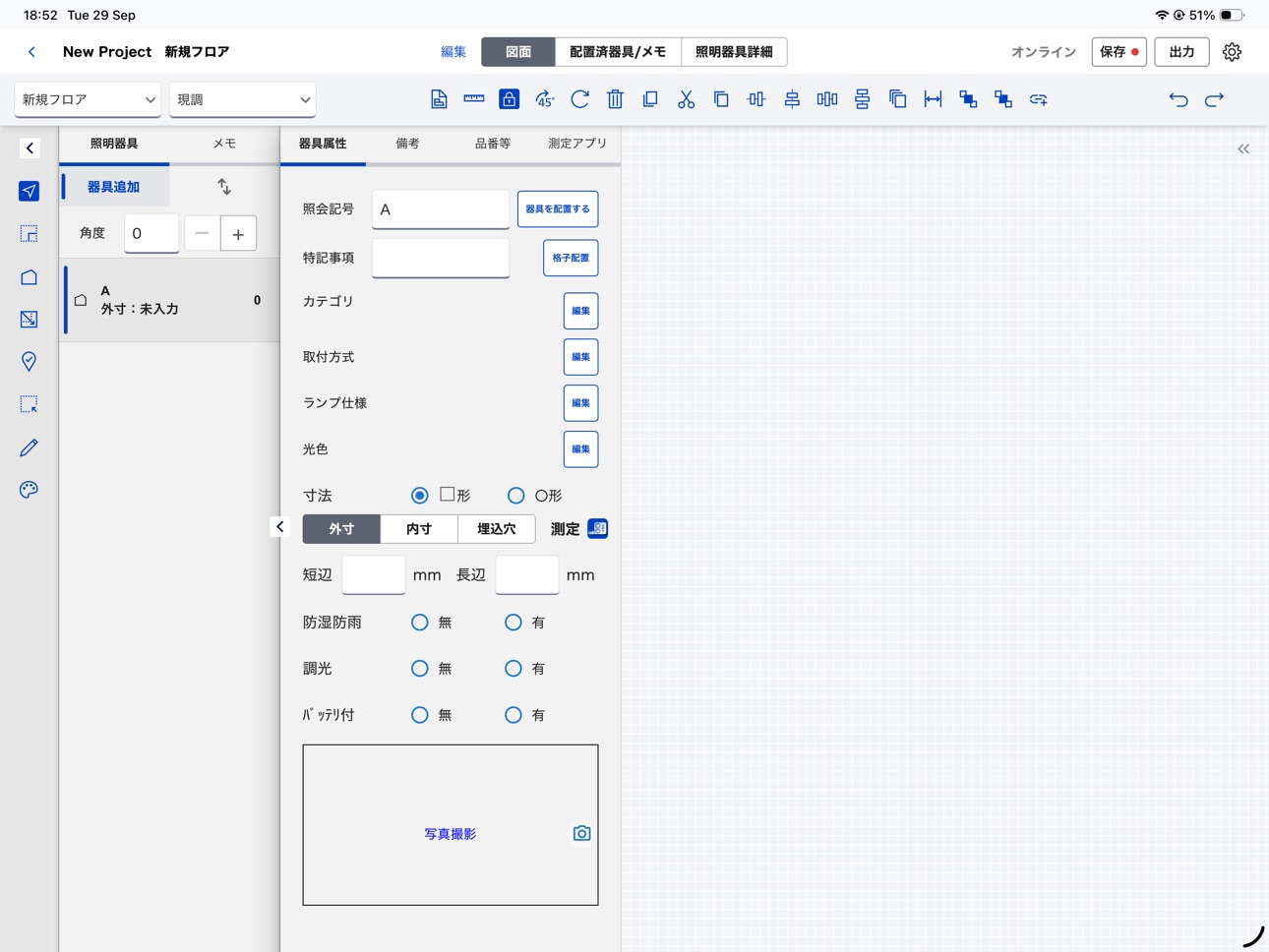Select the ○形 shape radio button
Screen dimensions: 1269x952
(515, 496)
